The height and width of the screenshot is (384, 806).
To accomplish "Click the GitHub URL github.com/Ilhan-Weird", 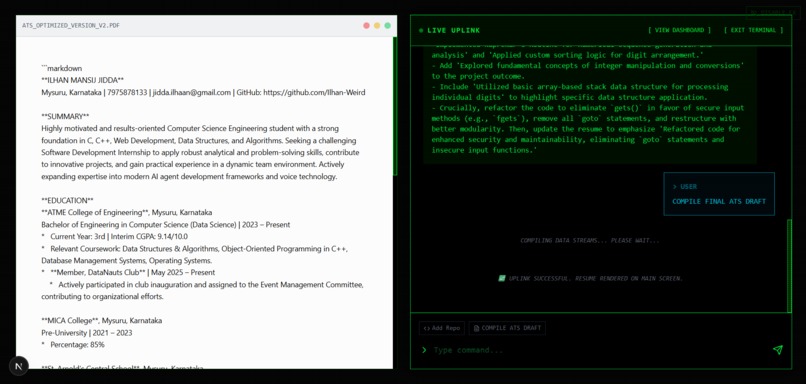I will pyautogui.click(x=315, y=93).
